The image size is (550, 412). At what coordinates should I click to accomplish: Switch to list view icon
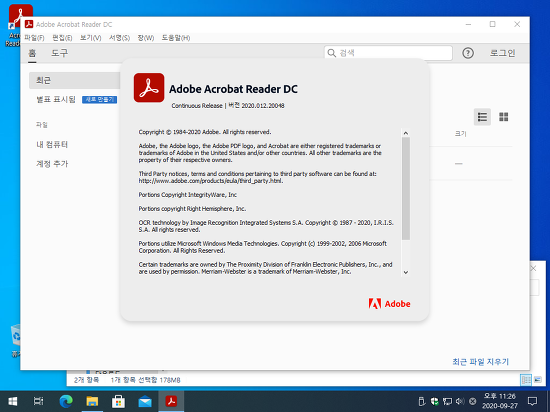482,117
